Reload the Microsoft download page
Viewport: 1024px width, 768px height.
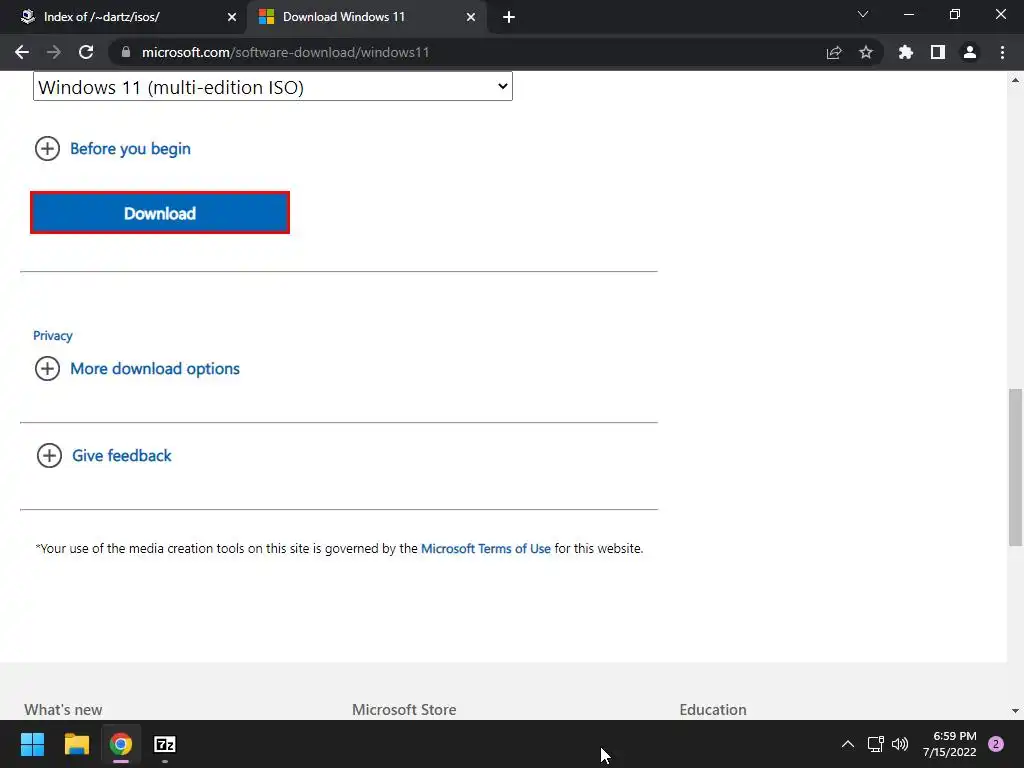tap(86, 52)
